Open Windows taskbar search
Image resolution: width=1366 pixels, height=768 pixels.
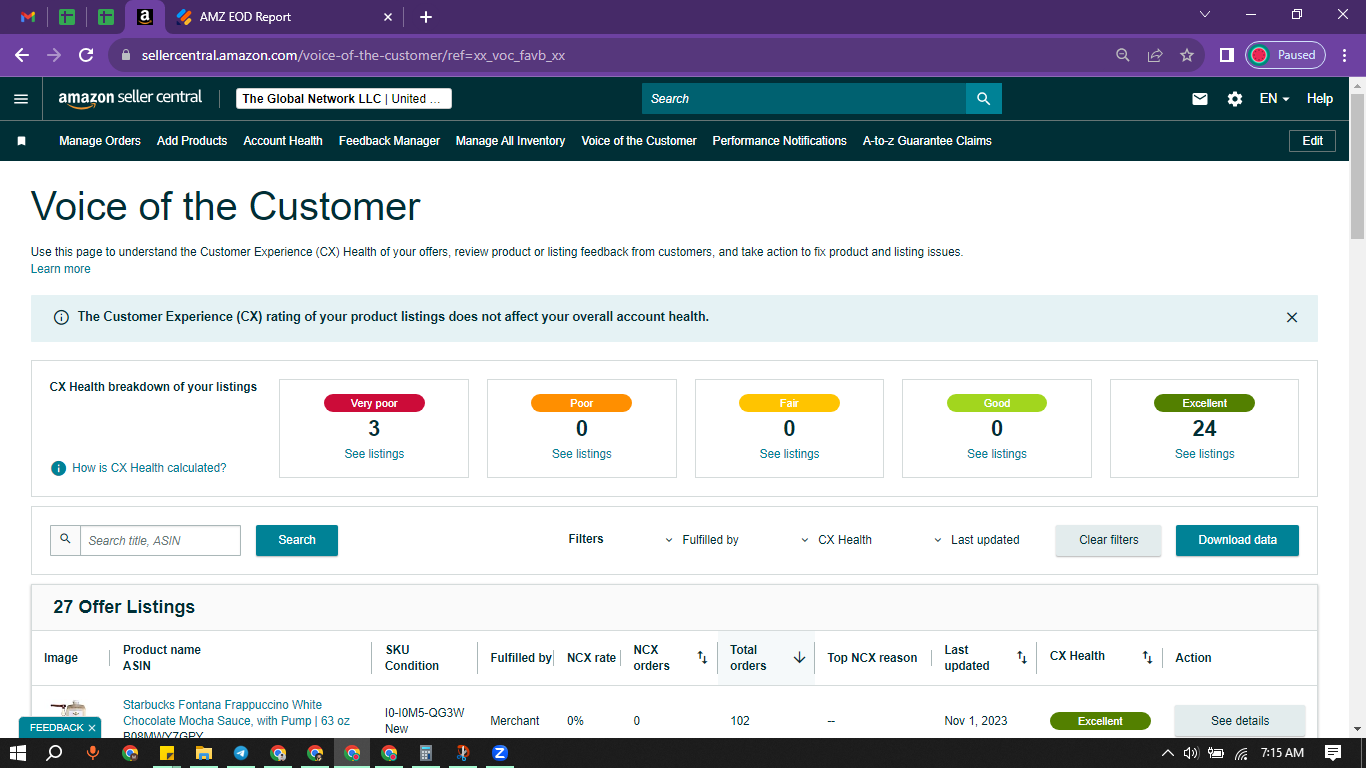55,753
